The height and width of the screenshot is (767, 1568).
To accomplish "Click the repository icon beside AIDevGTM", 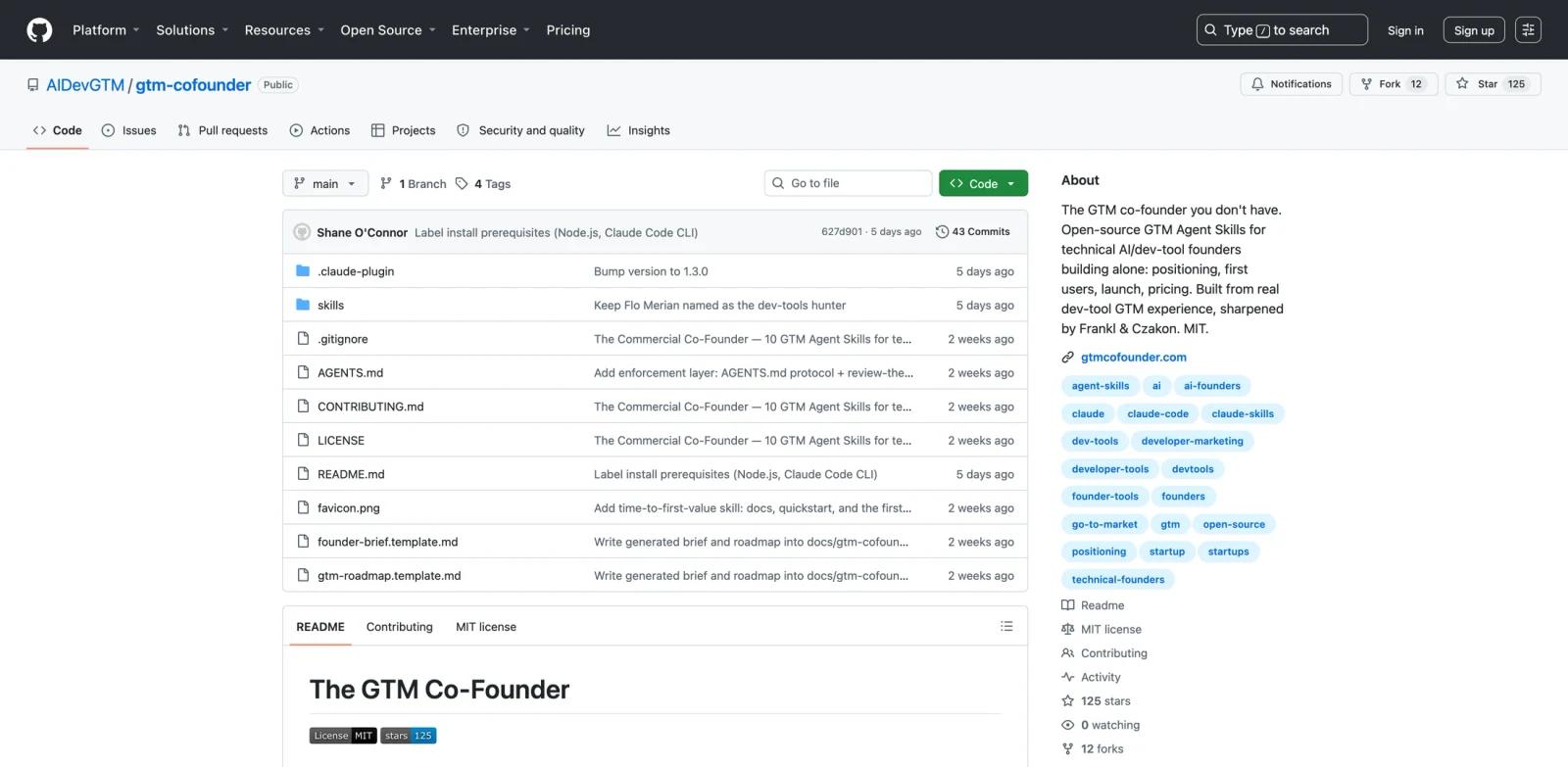I will coord(33,85).
